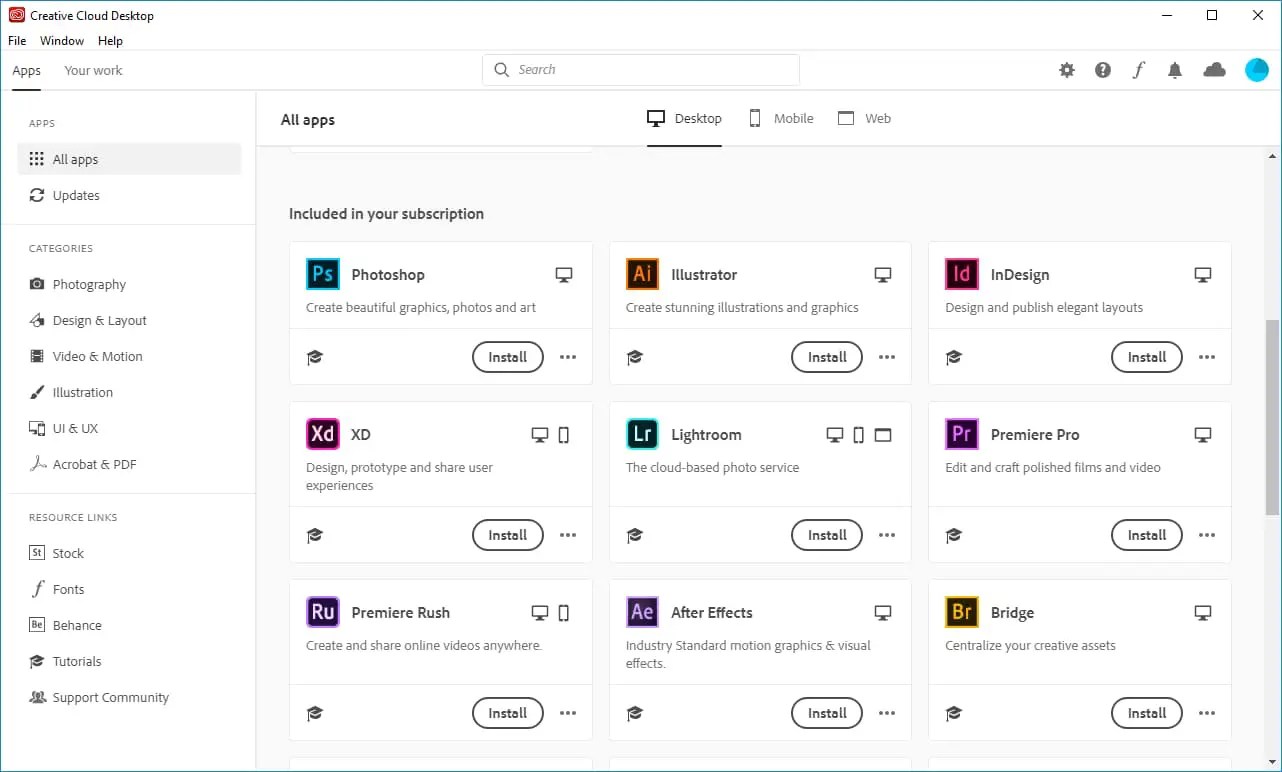
Task: Open Photoshop more options menu
Action: [x=568, y=357]
